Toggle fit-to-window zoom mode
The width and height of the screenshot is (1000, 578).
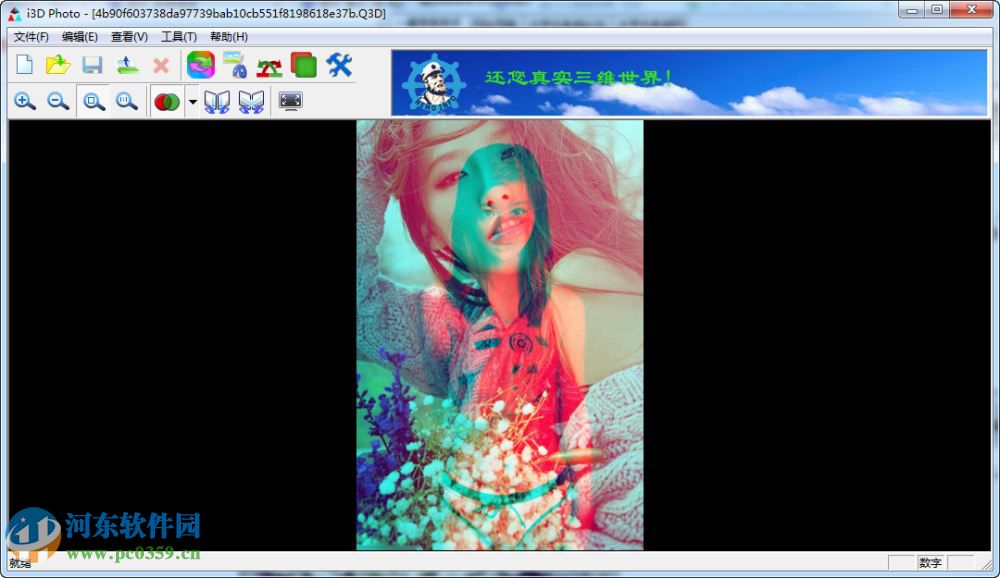point(92,100)
